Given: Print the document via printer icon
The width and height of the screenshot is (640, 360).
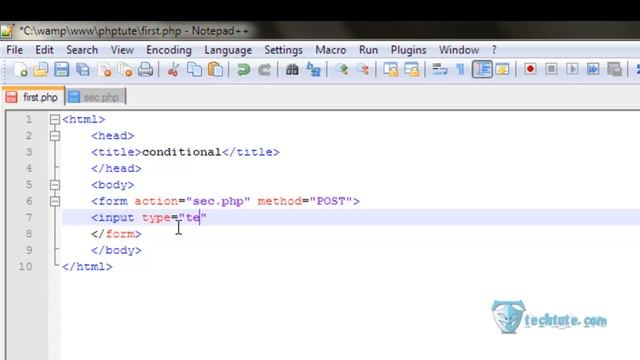Looking at the screenshot, I should 145,70.
